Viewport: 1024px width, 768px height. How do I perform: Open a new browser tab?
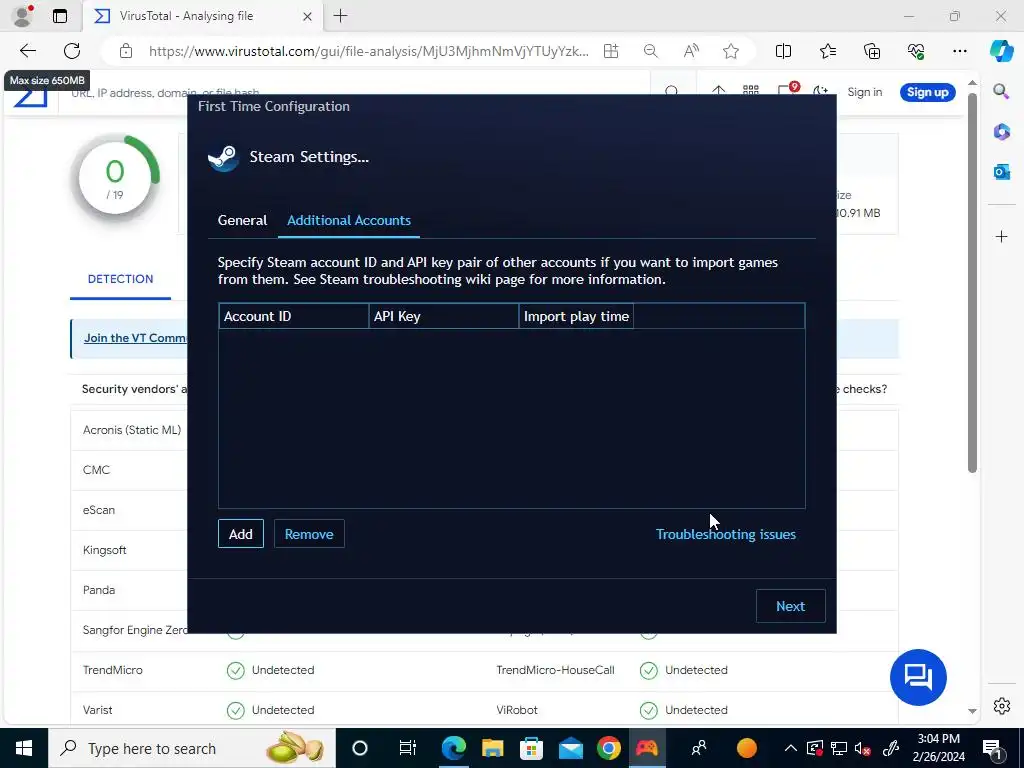point(340,16)
